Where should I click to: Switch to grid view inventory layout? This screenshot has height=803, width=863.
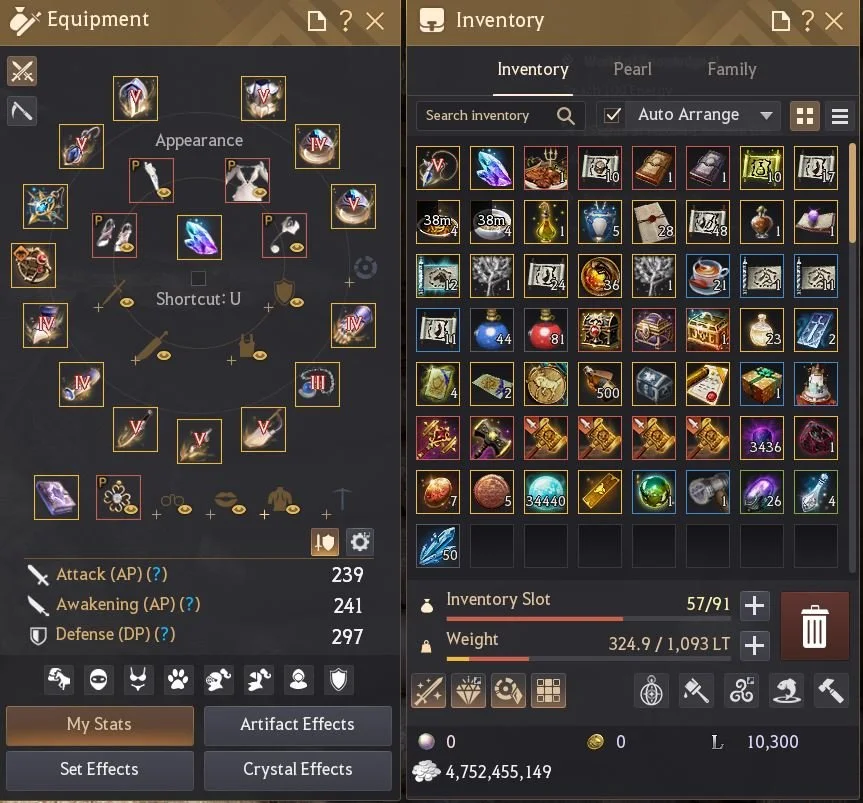[805, 116]
